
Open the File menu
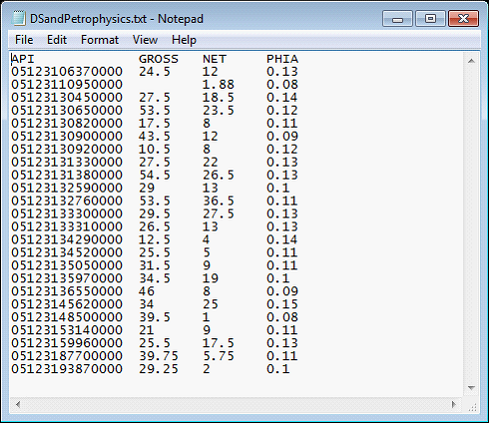click(x=24, y=40)
